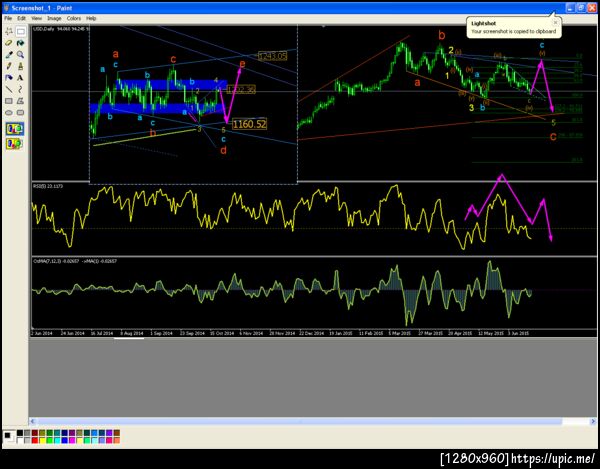Select the Fill With Color bucket tool
This screenshot has width=600, height=469.
(x=21, y=43)
